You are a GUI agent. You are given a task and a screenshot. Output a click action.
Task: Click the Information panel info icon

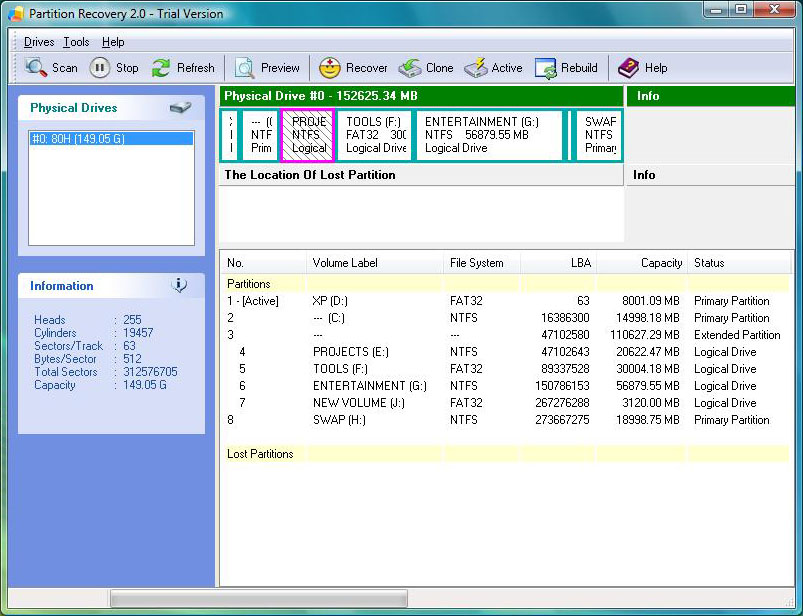[x=179, y=285]
